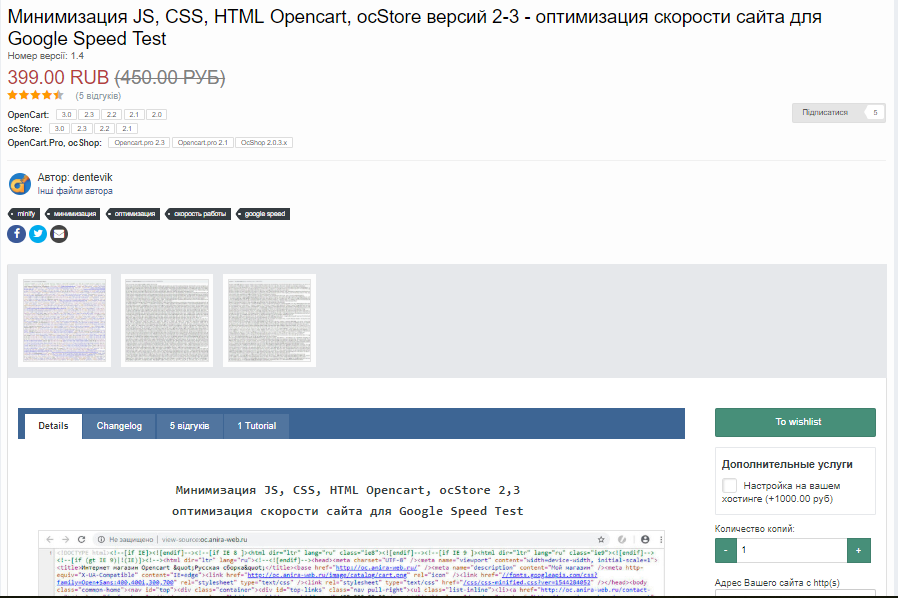Click the 'минимизация' tag

pos(73,214)
